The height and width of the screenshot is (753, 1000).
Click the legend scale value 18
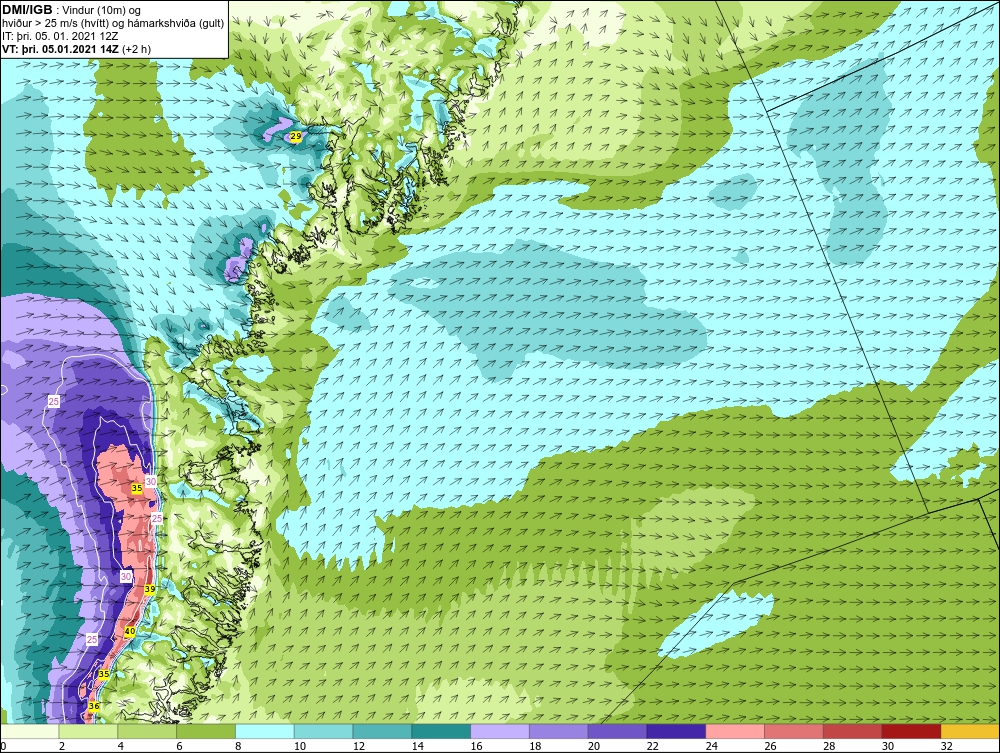[x=535, y=746]
